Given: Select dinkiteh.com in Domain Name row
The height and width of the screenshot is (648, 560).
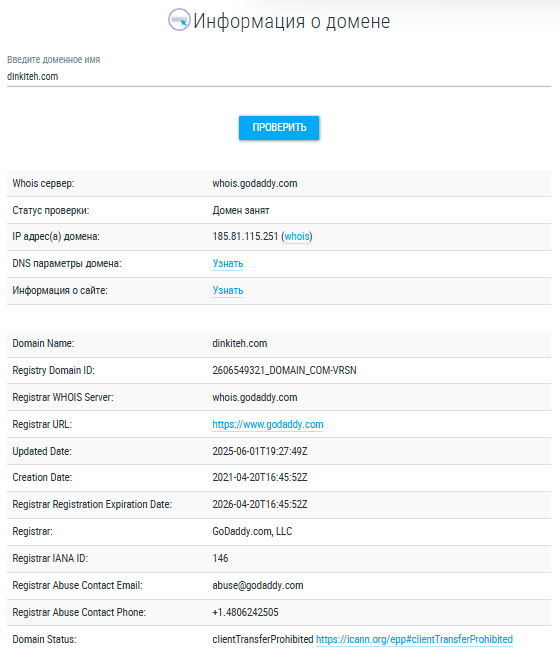Looking at the screenshot, I should 240,343.
